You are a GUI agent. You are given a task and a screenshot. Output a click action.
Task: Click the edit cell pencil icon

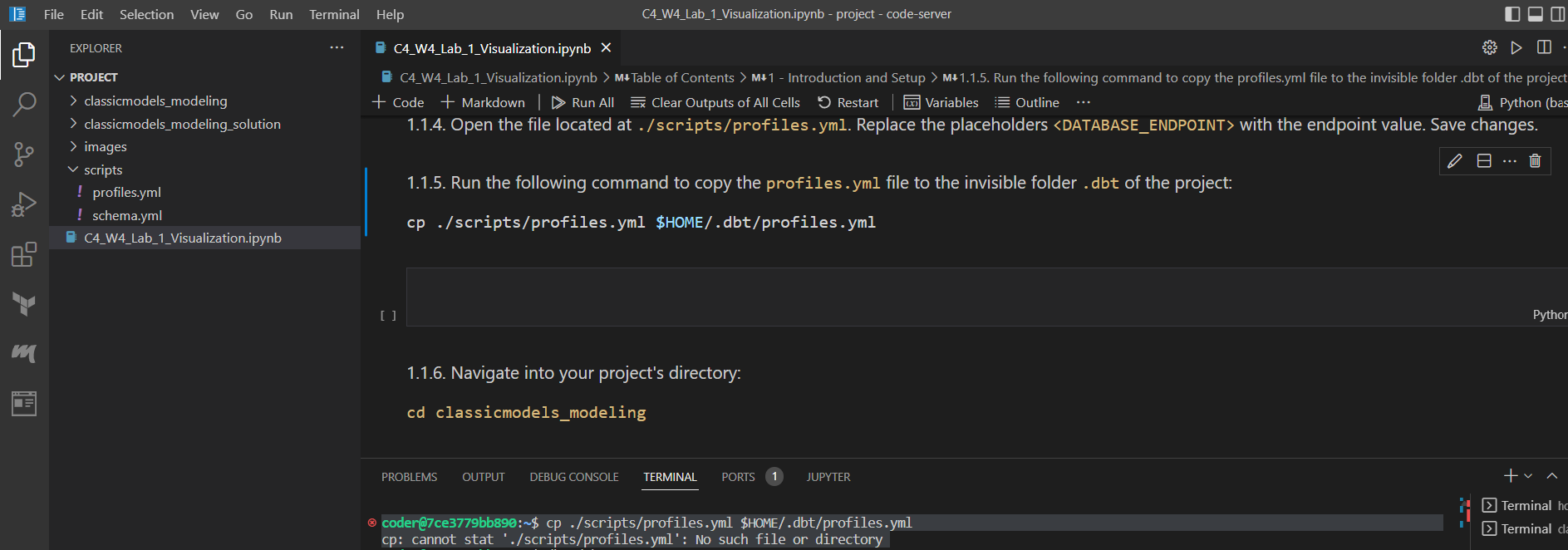(x=1455, y=161)
